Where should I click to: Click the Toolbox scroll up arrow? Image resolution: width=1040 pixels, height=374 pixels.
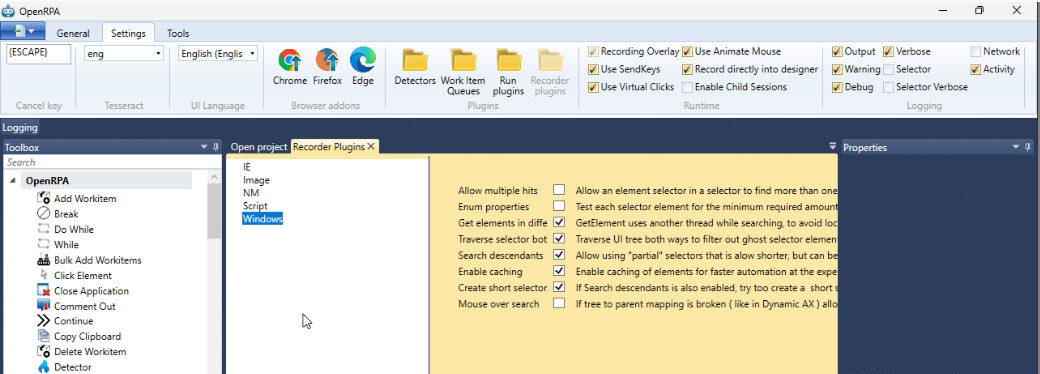[214, 177]
